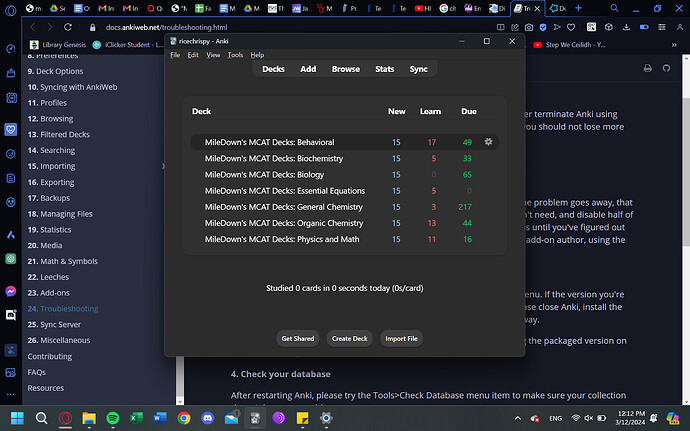
Task: Open the Physics and Math deck
Action: pos(282,239)
